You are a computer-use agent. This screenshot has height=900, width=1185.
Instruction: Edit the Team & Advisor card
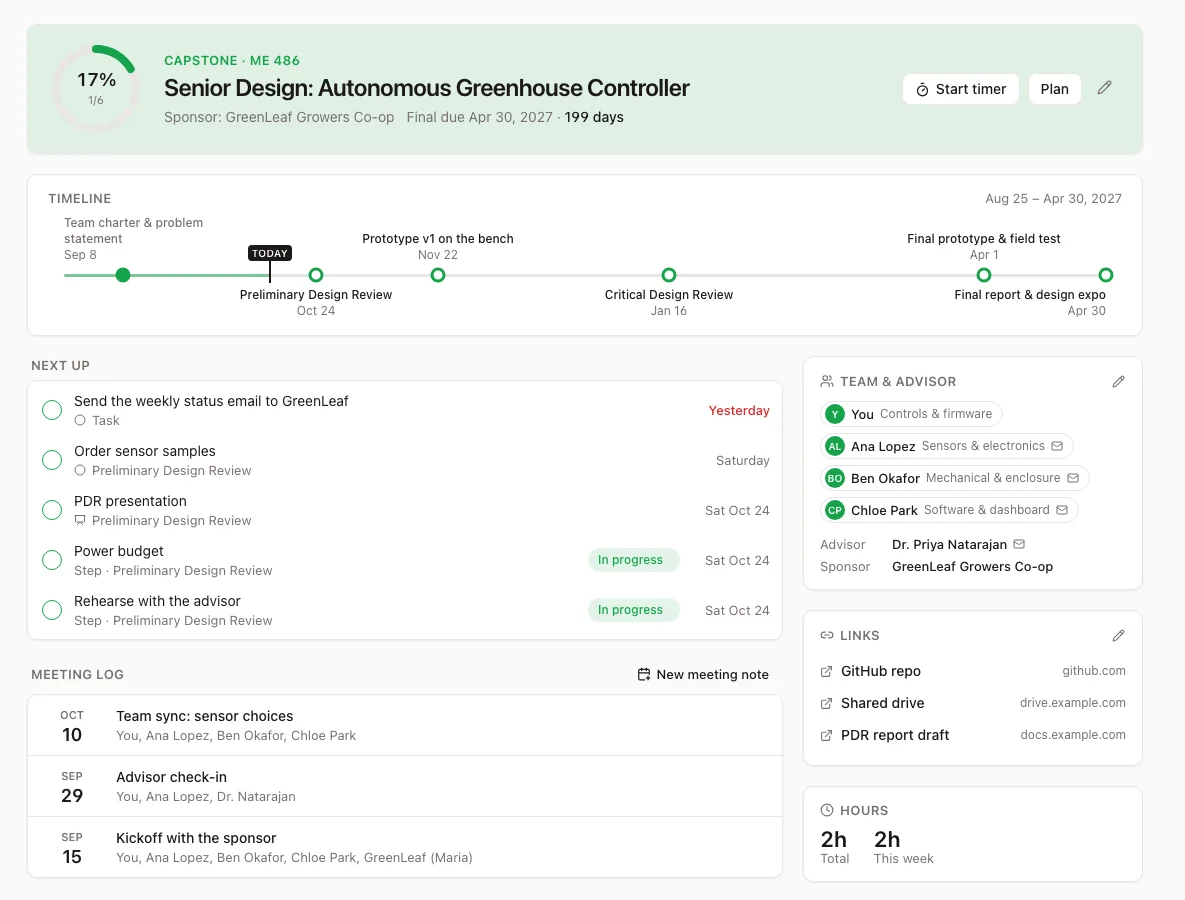[x=1118, y=382]
